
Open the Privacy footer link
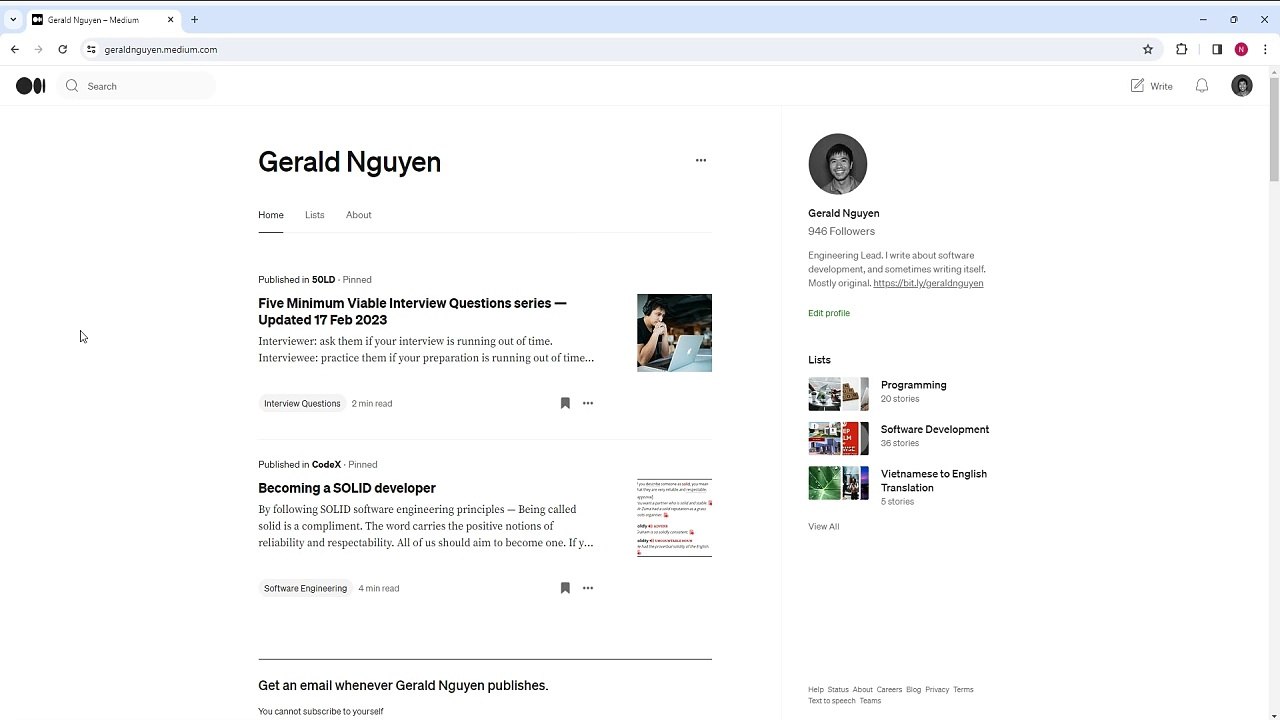937,690
